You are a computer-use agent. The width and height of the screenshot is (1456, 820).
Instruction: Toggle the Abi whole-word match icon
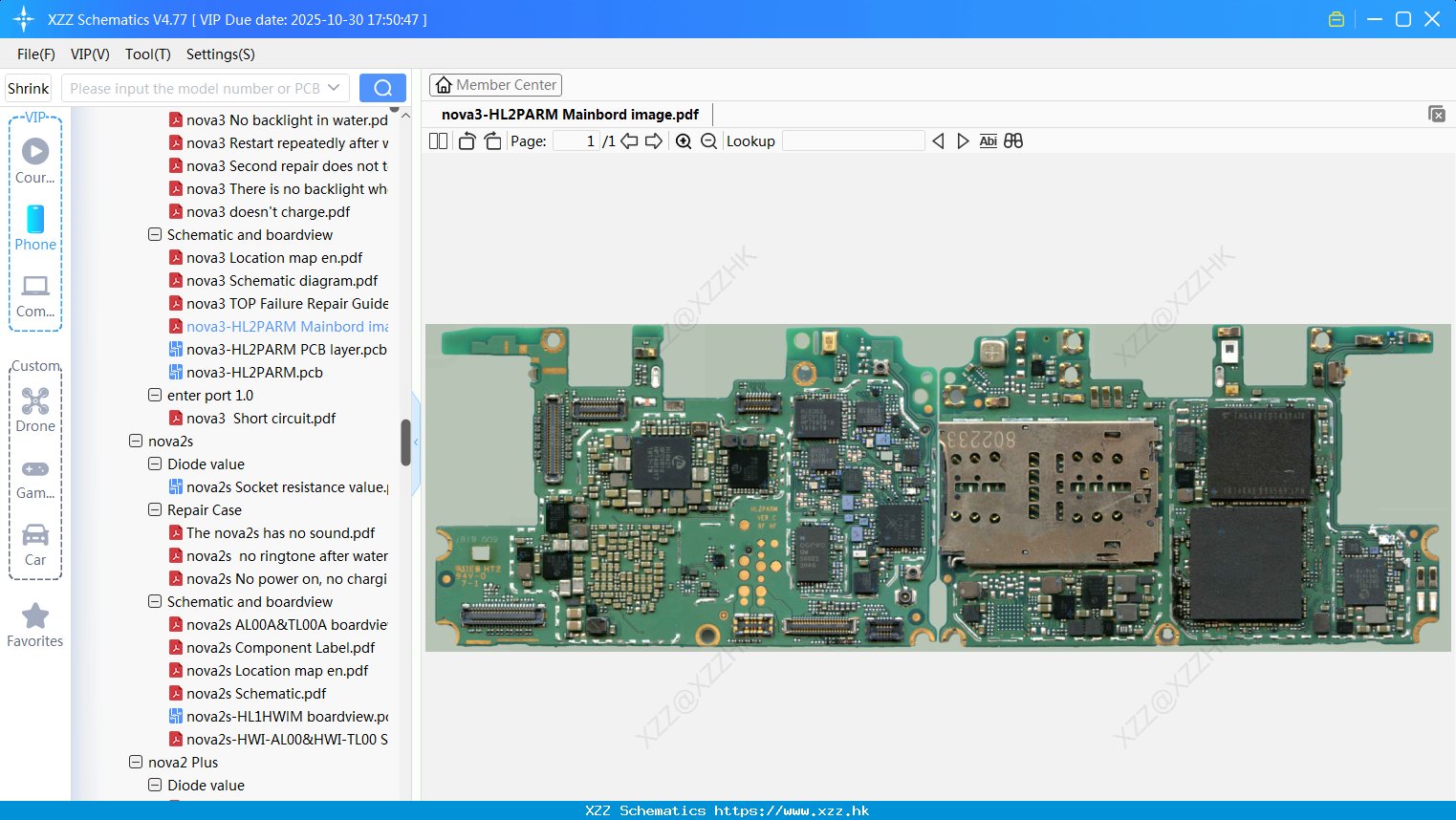tap(988, 141)
